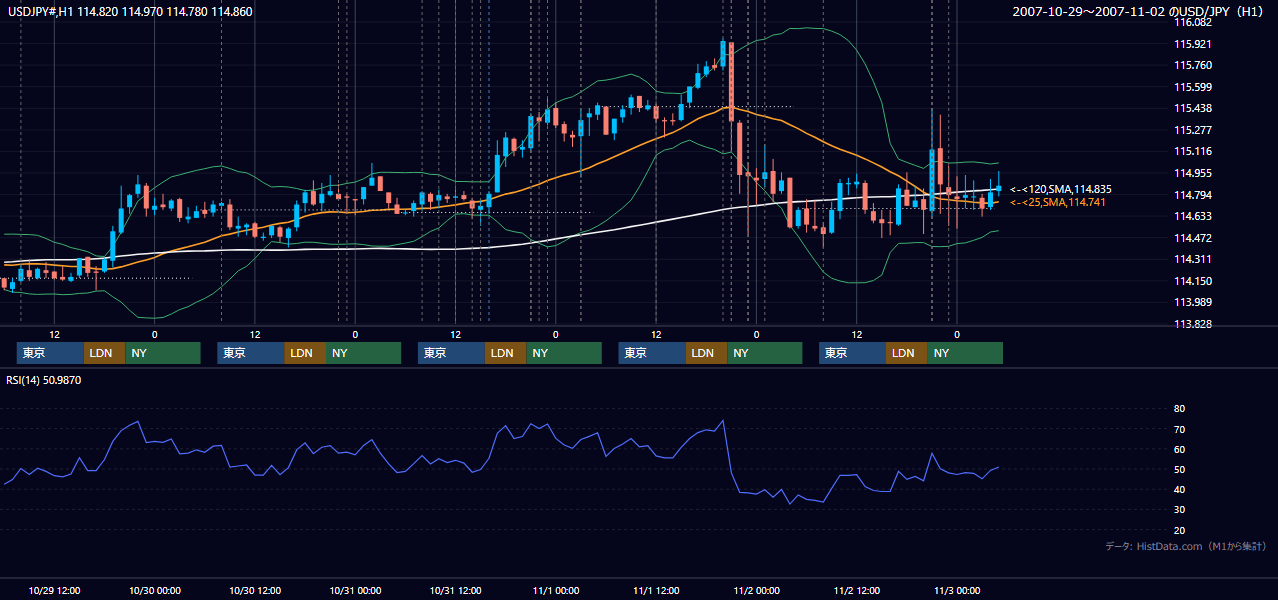
Task: Click the 10/31 00:00 date label
Action: 355,590
